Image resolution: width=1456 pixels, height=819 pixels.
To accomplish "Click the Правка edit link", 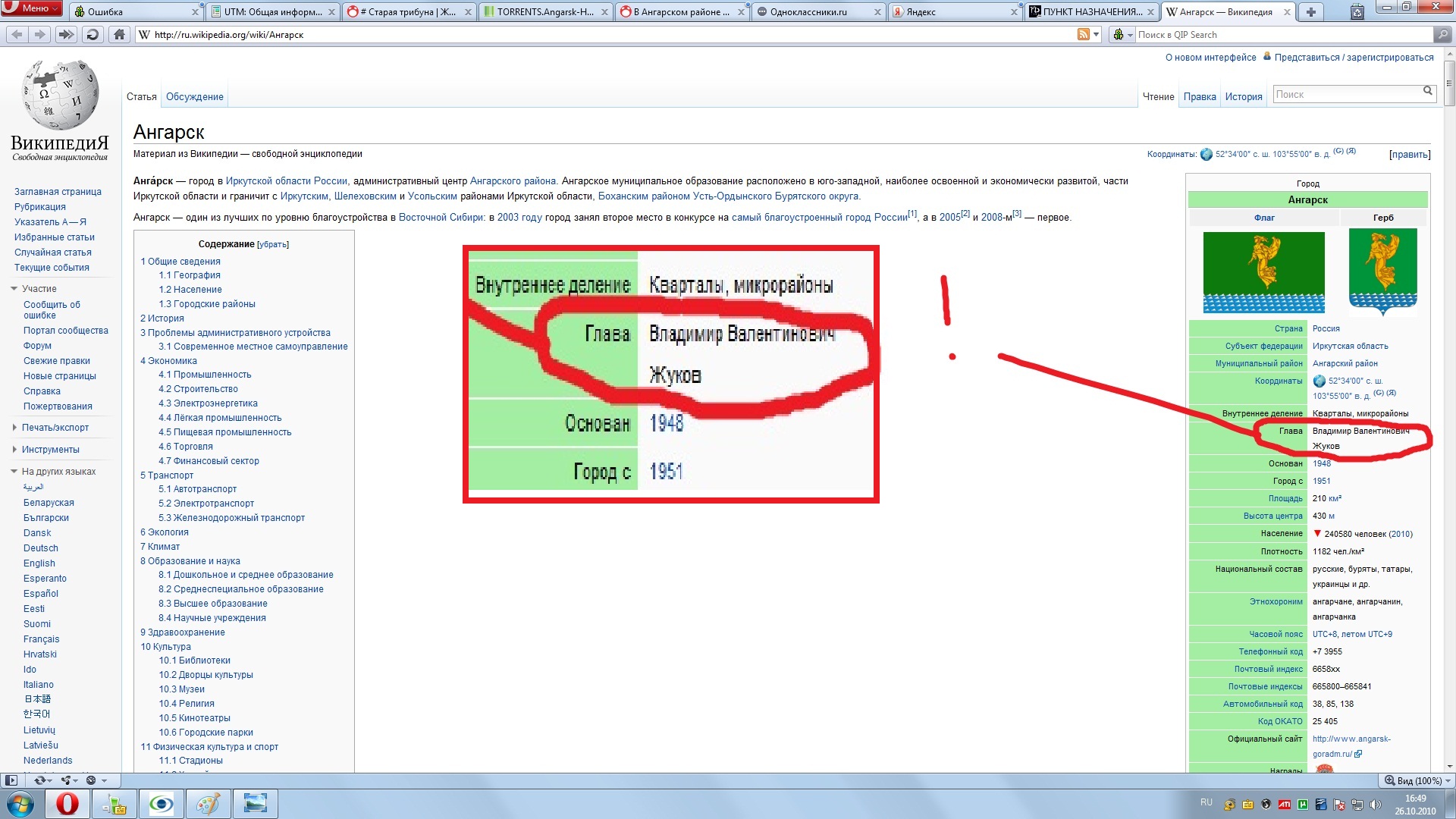I will point(1199,97).
